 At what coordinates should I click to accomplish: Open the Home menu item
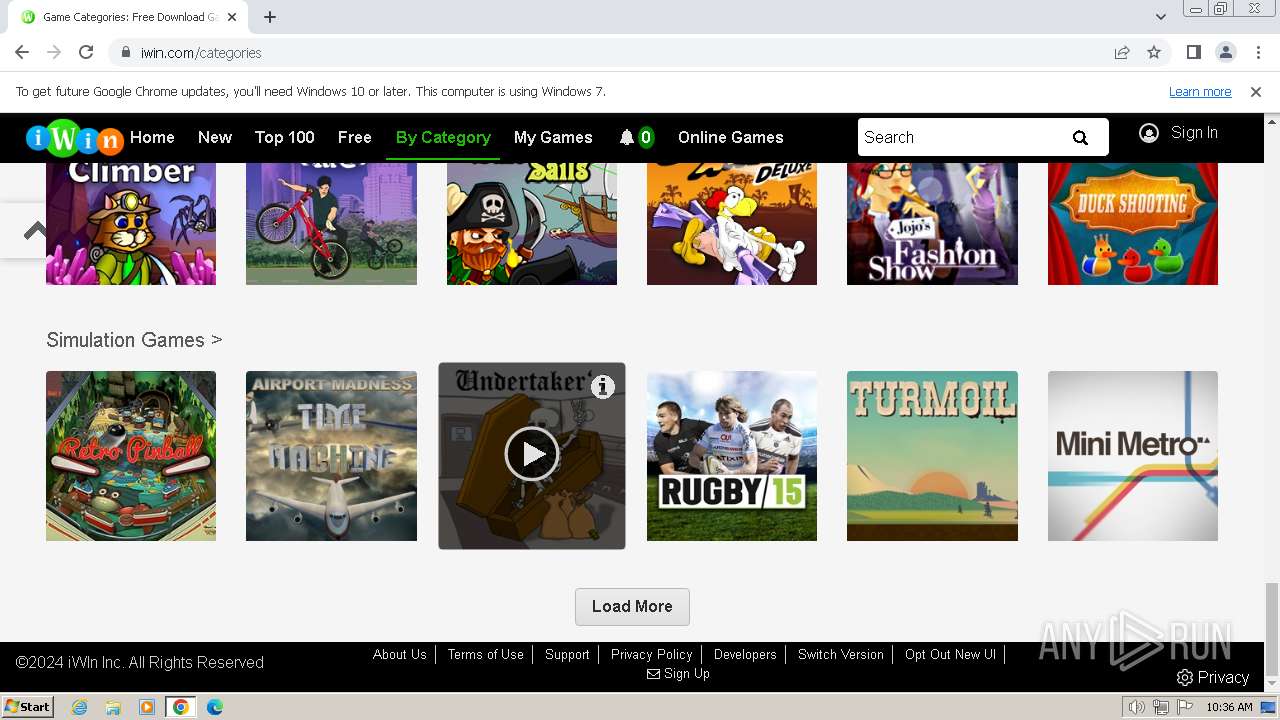pos(152,137)
